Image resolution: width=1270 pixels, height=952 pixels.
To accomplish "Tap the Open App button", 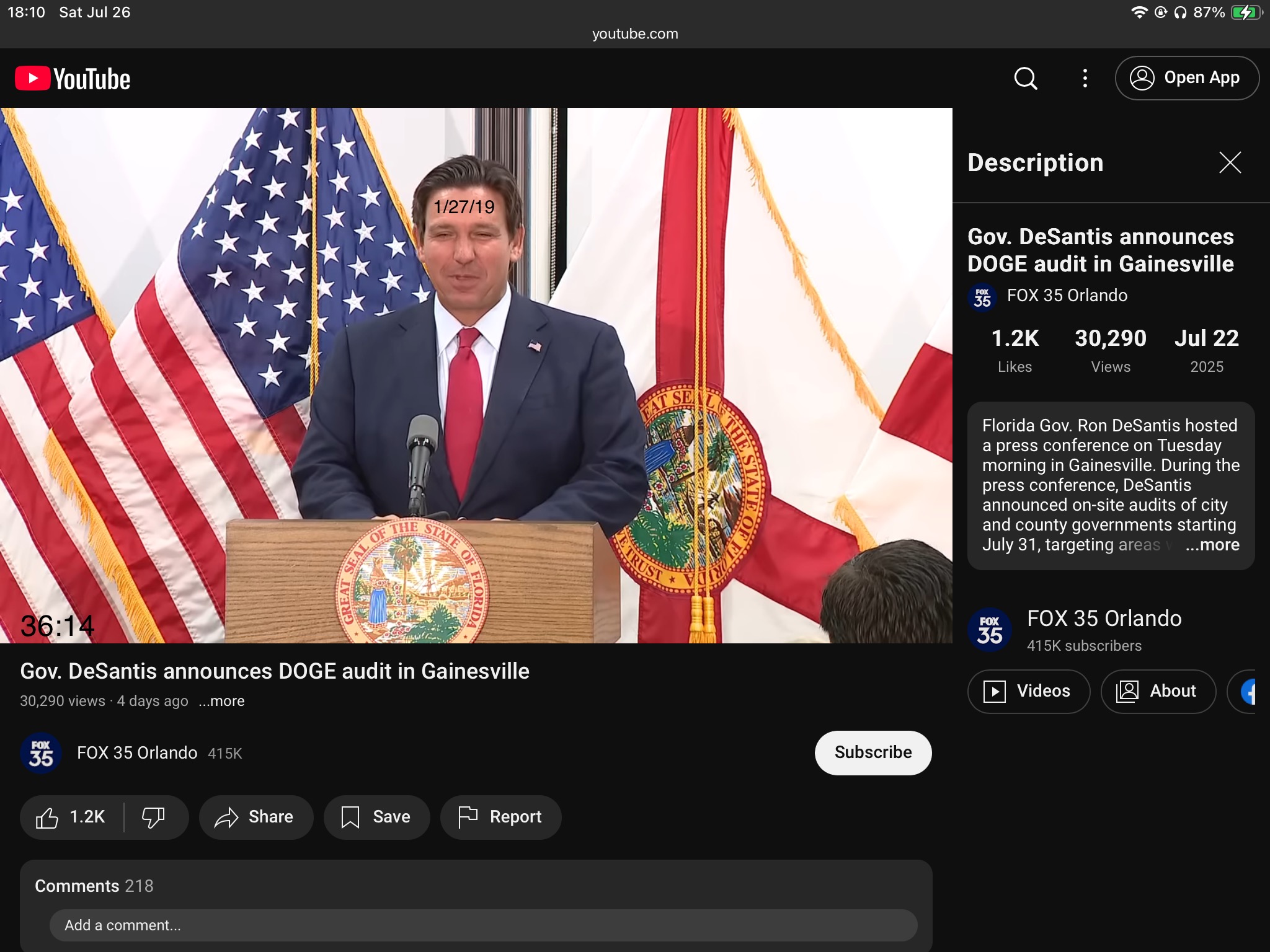I will coord(1187,78).
